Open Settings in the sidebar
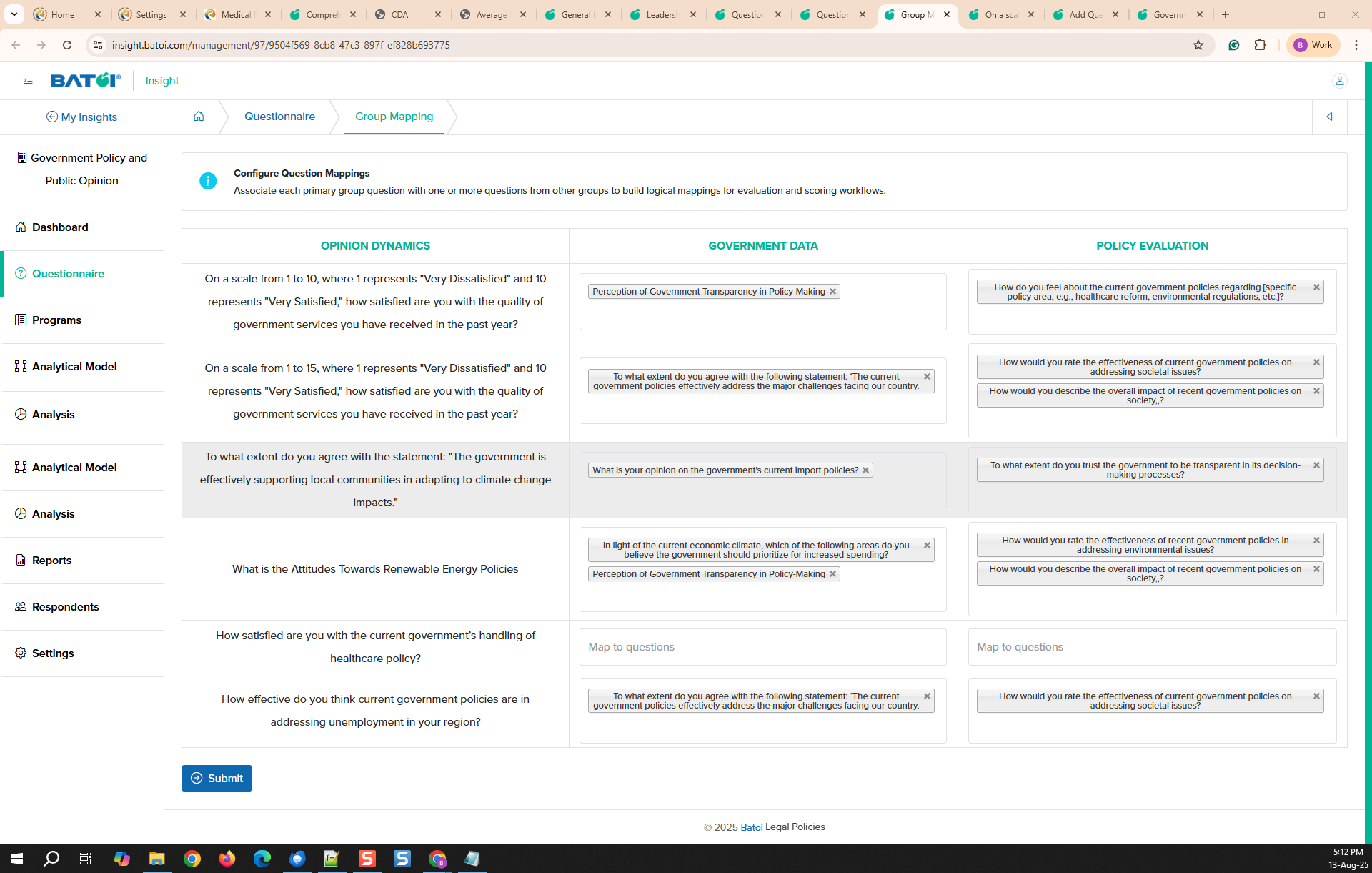The image size is (1372, 873). 82,653
